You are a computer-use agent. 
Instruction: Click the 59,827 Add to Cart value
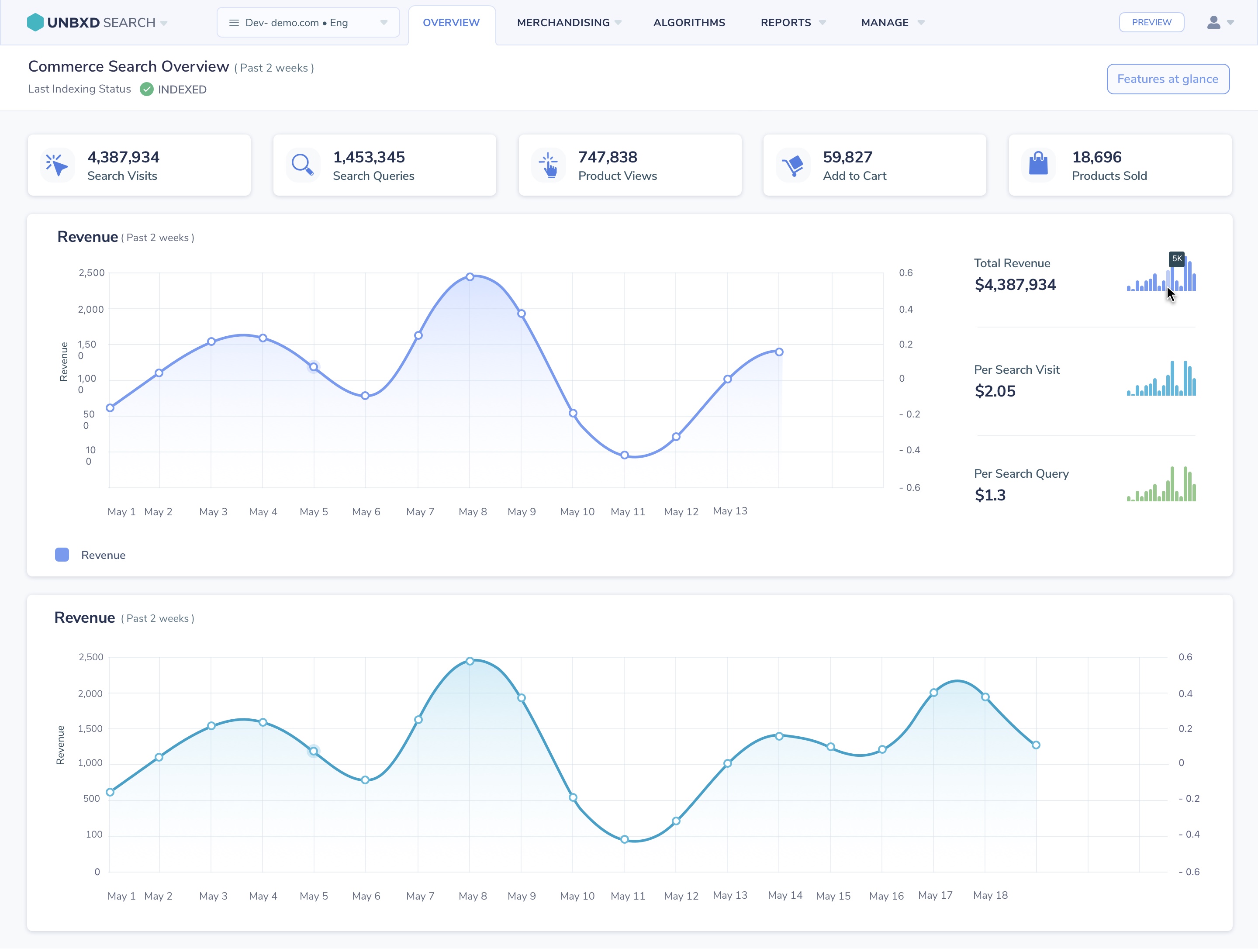(x=848, y=157)
